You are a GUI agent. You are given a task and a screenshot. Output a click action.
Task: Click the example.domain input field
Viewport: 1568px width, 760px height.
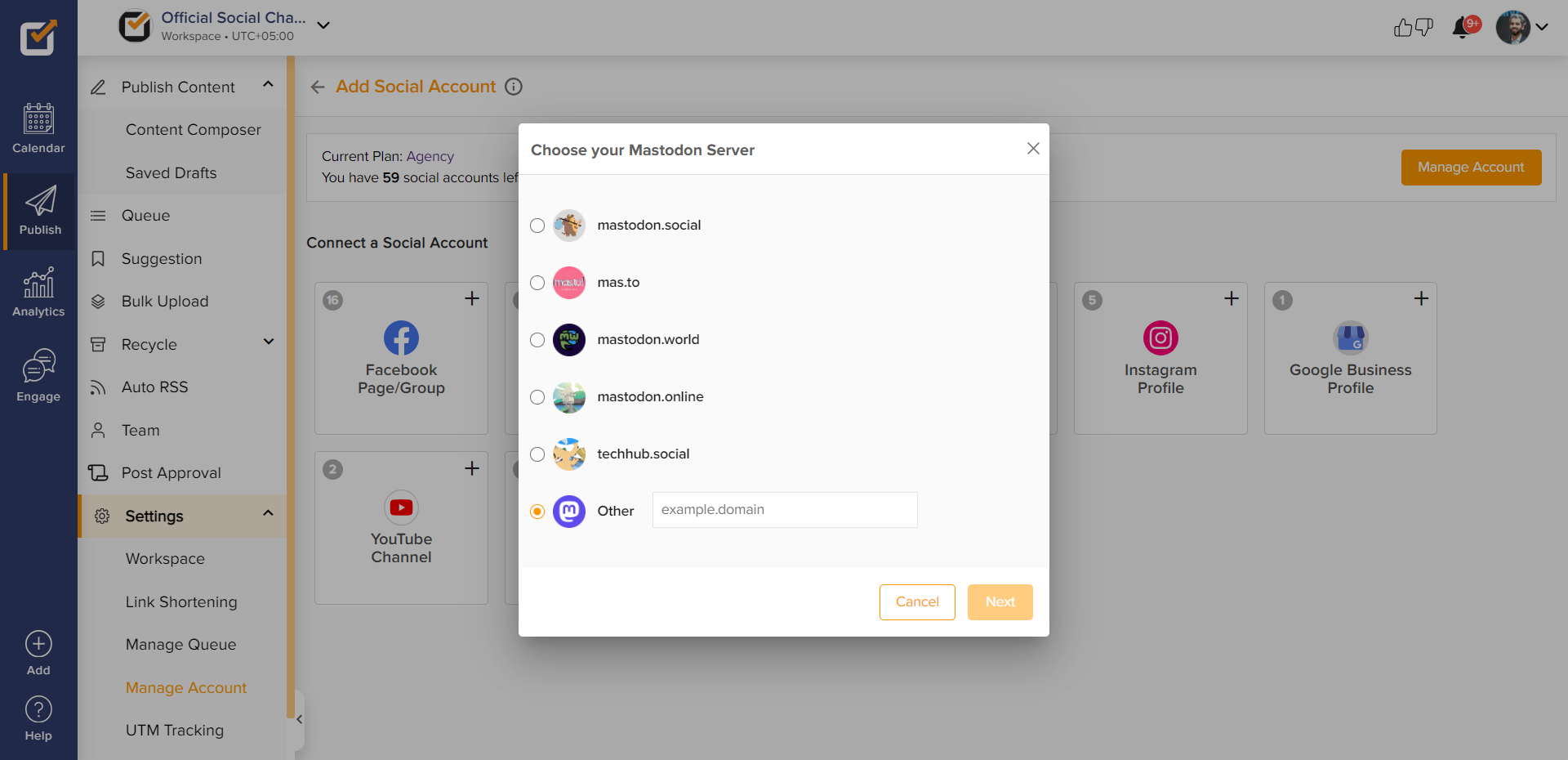point(785,510)
